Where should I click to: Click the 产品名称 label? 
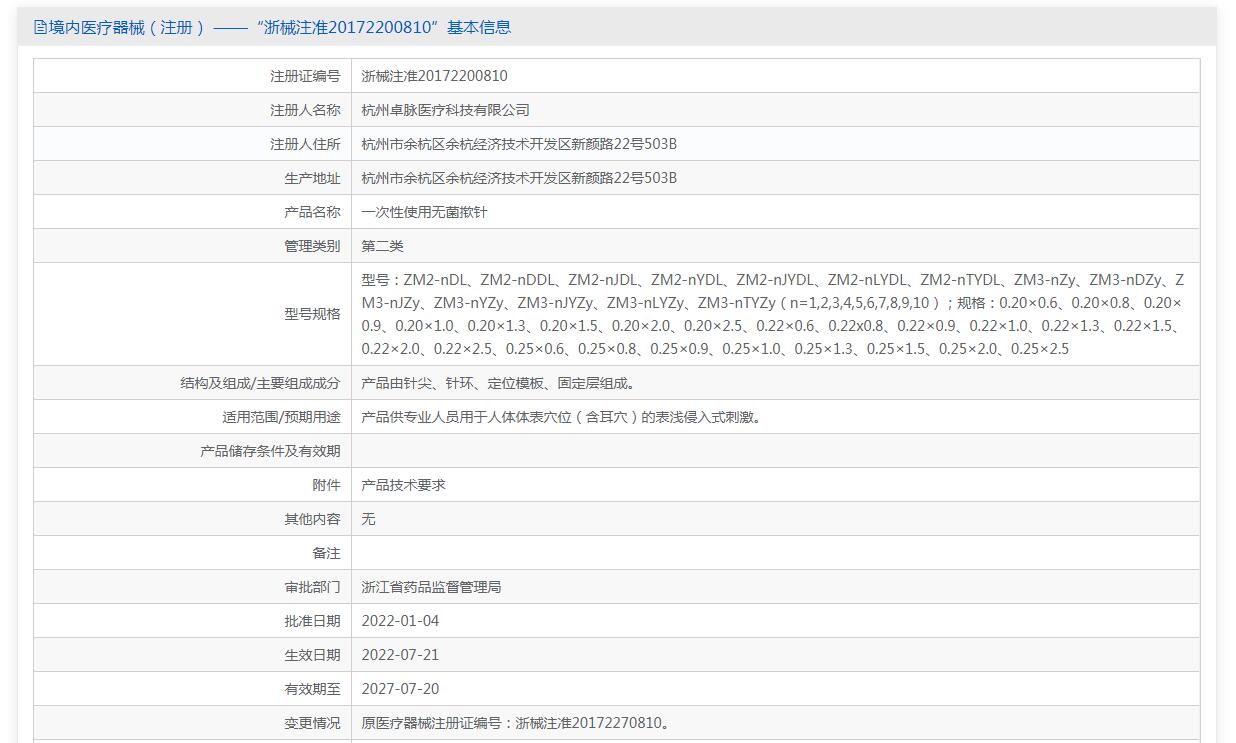coord(312,212)
